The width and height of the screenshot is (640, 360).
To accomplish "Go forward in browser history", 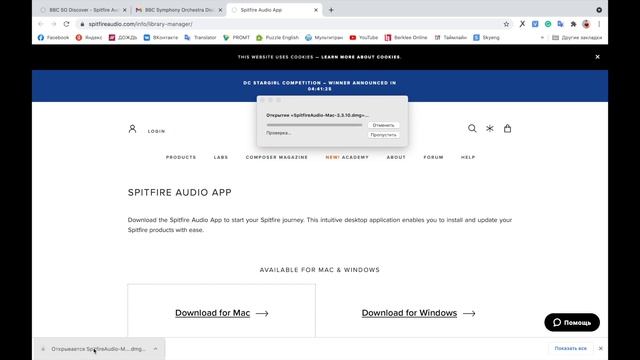I will [53, 24].
